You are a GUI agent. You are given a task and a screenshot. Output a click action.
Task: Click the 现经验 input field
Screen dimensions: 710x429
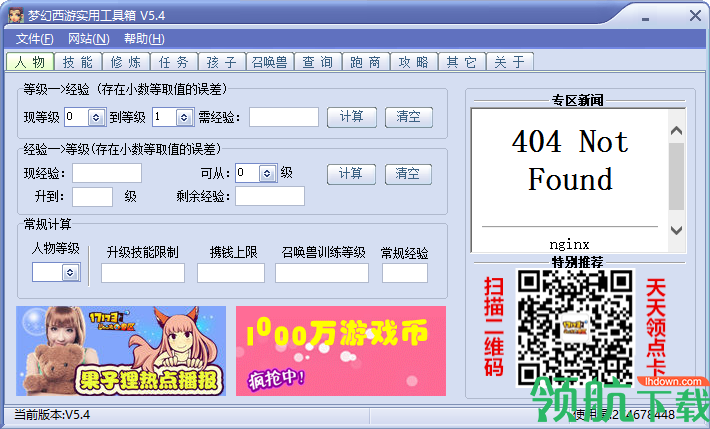coord(107,173)
